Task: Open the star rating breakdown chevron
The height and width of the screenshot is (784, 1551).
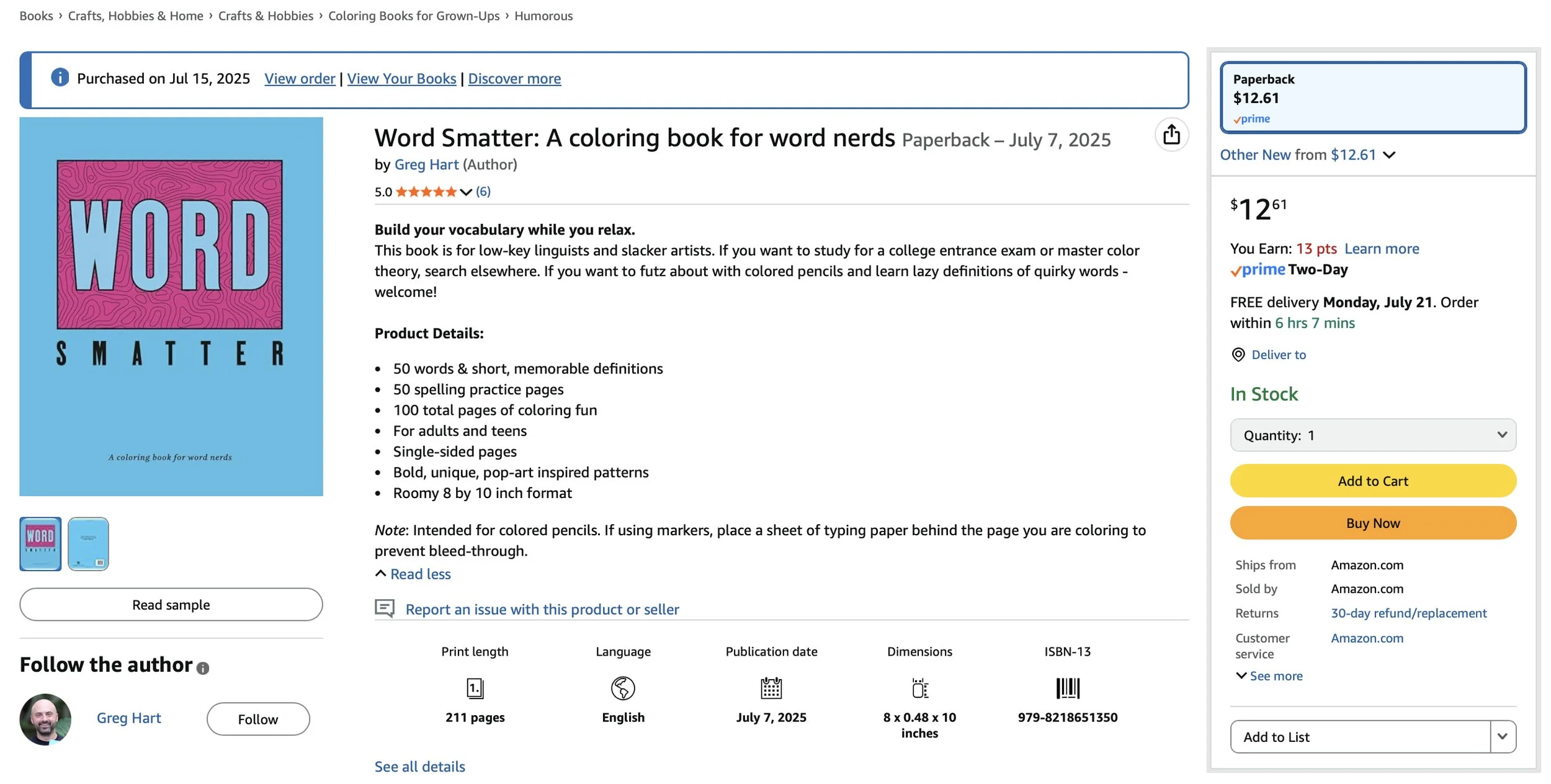Action: click(x=465, y=192)
